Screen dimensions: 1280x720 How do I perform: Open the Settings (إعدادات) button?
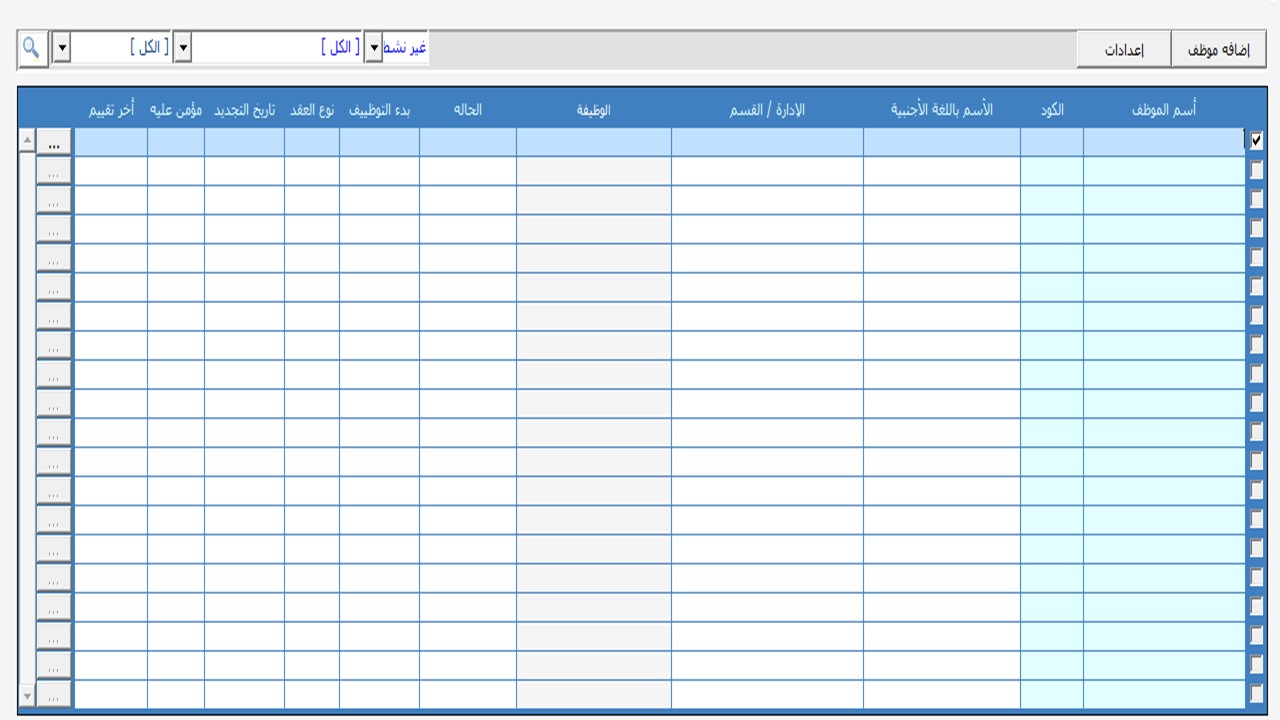(1123, 50)
